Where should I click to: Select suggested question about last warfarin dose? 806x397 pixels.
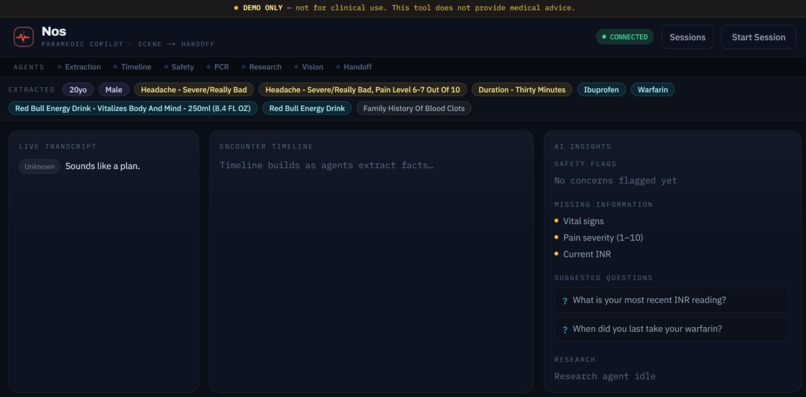click(671, 329)
